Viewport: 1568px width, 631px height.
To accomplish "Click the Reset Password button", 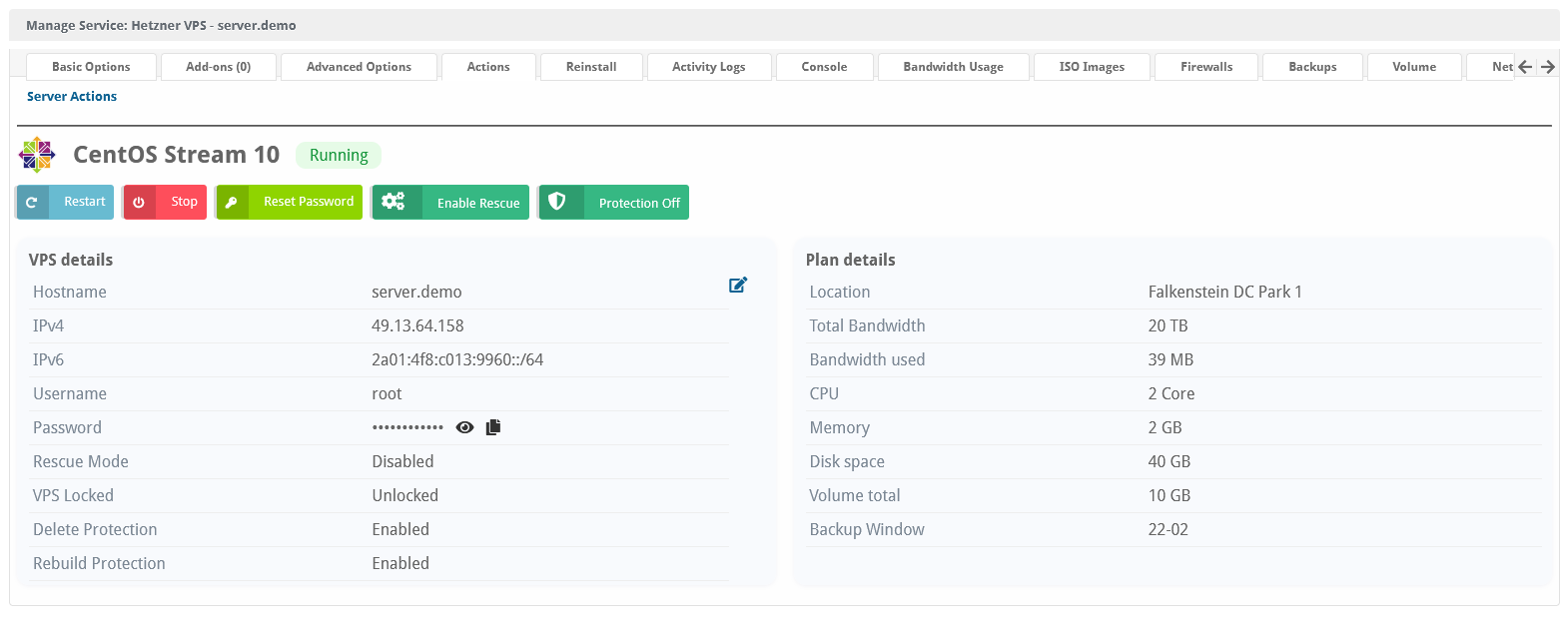I will (x=289, y=202).
